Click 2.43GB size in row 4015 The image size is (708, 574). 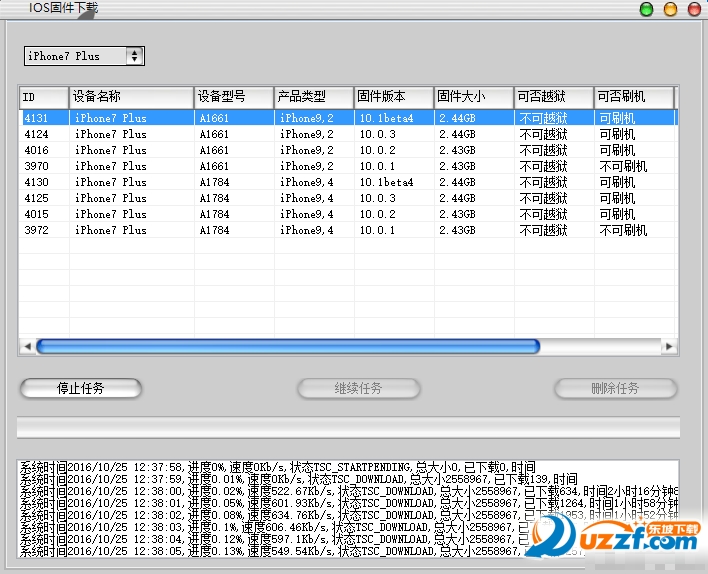[x=457, y=214]
